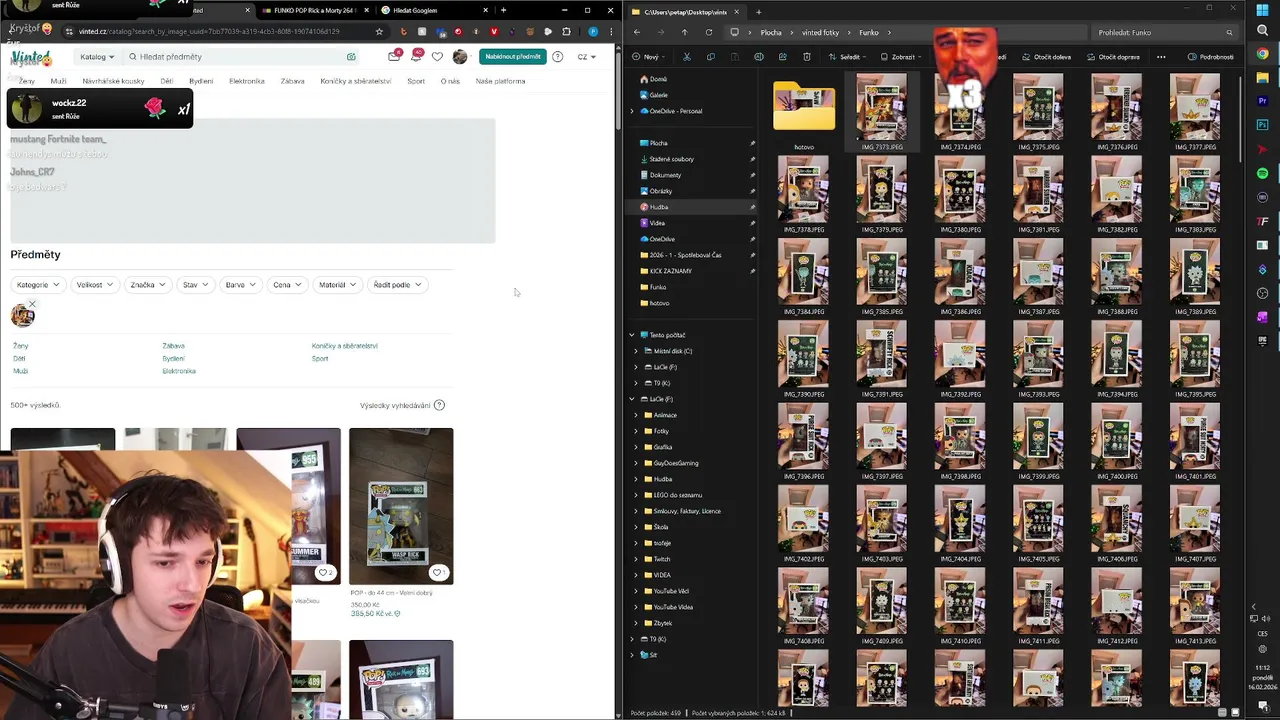Open Windows Start button on taskbar
This screenshot has width=1280, height=720.
(1263, 10)
